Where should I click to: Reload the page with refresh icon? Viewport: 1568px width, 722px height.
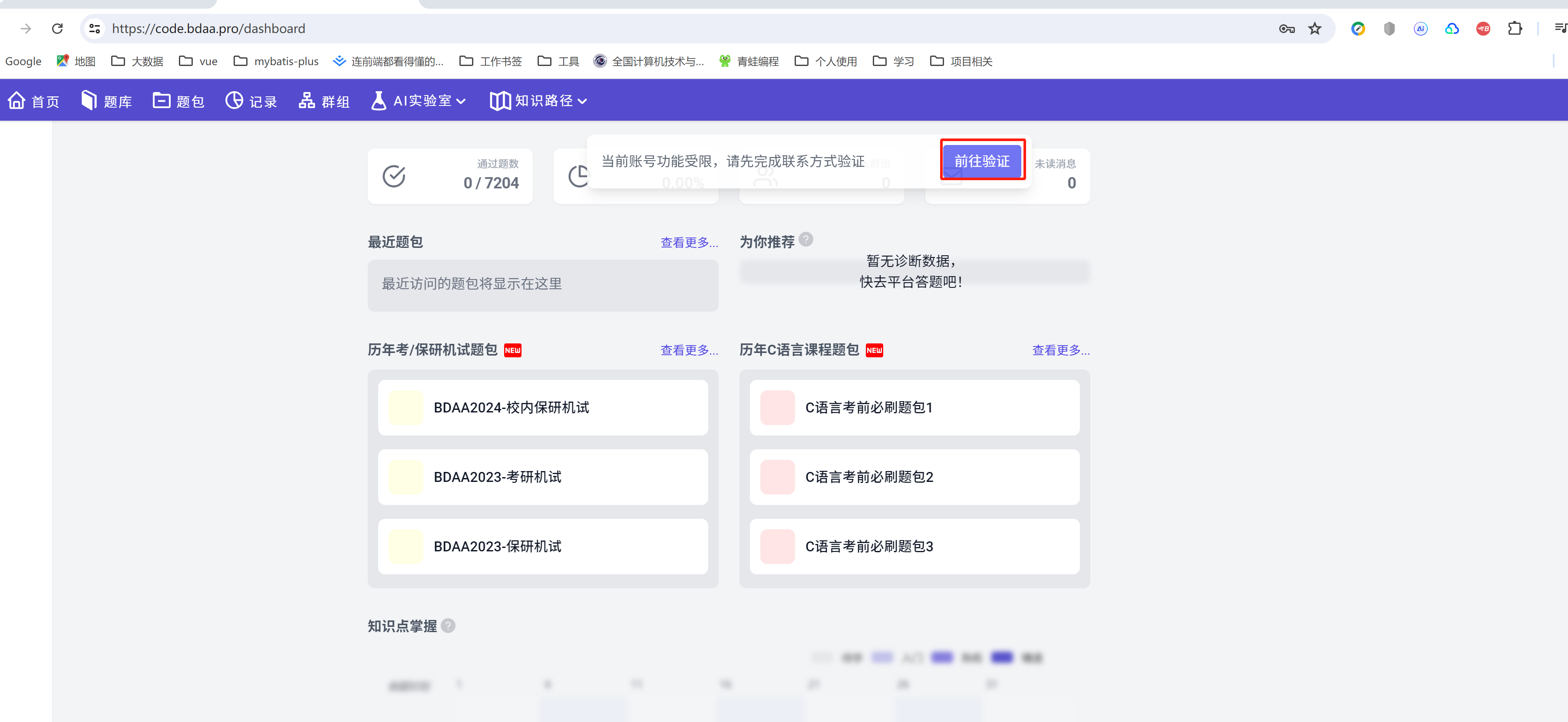click(57, 29)
